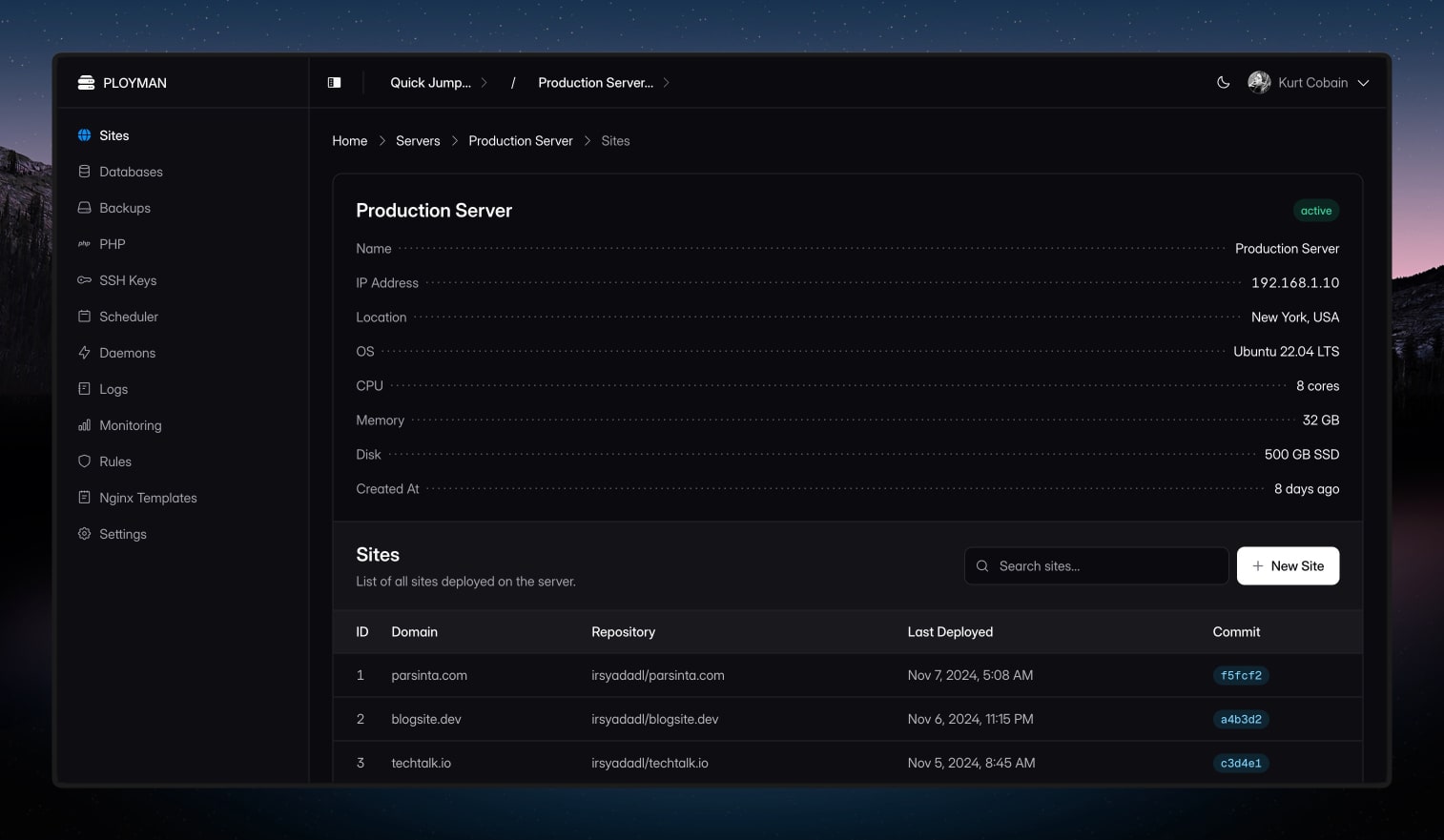Click the PLOYMAN brand name
Screen dimensions: 1444x840
(134, 83)
